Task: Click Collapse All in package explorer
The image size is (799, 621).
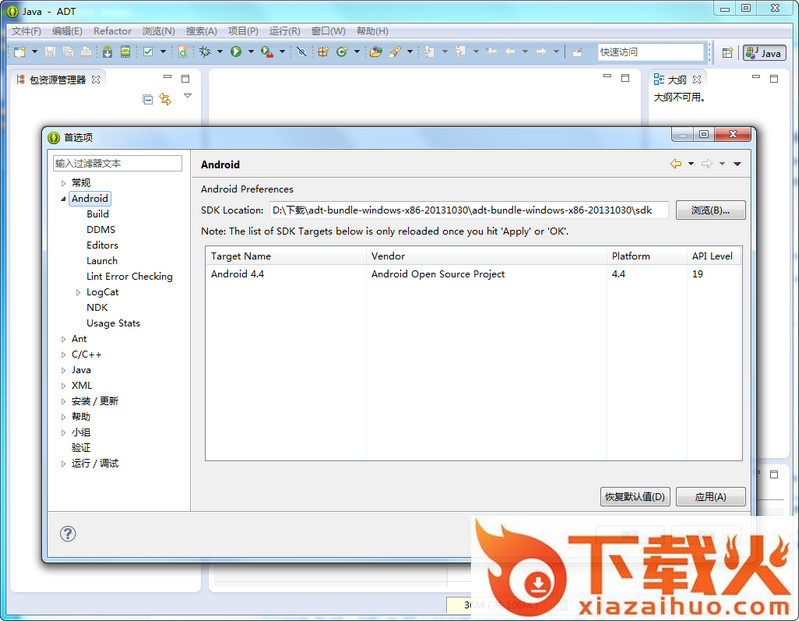Action: [x=148, y=99]
